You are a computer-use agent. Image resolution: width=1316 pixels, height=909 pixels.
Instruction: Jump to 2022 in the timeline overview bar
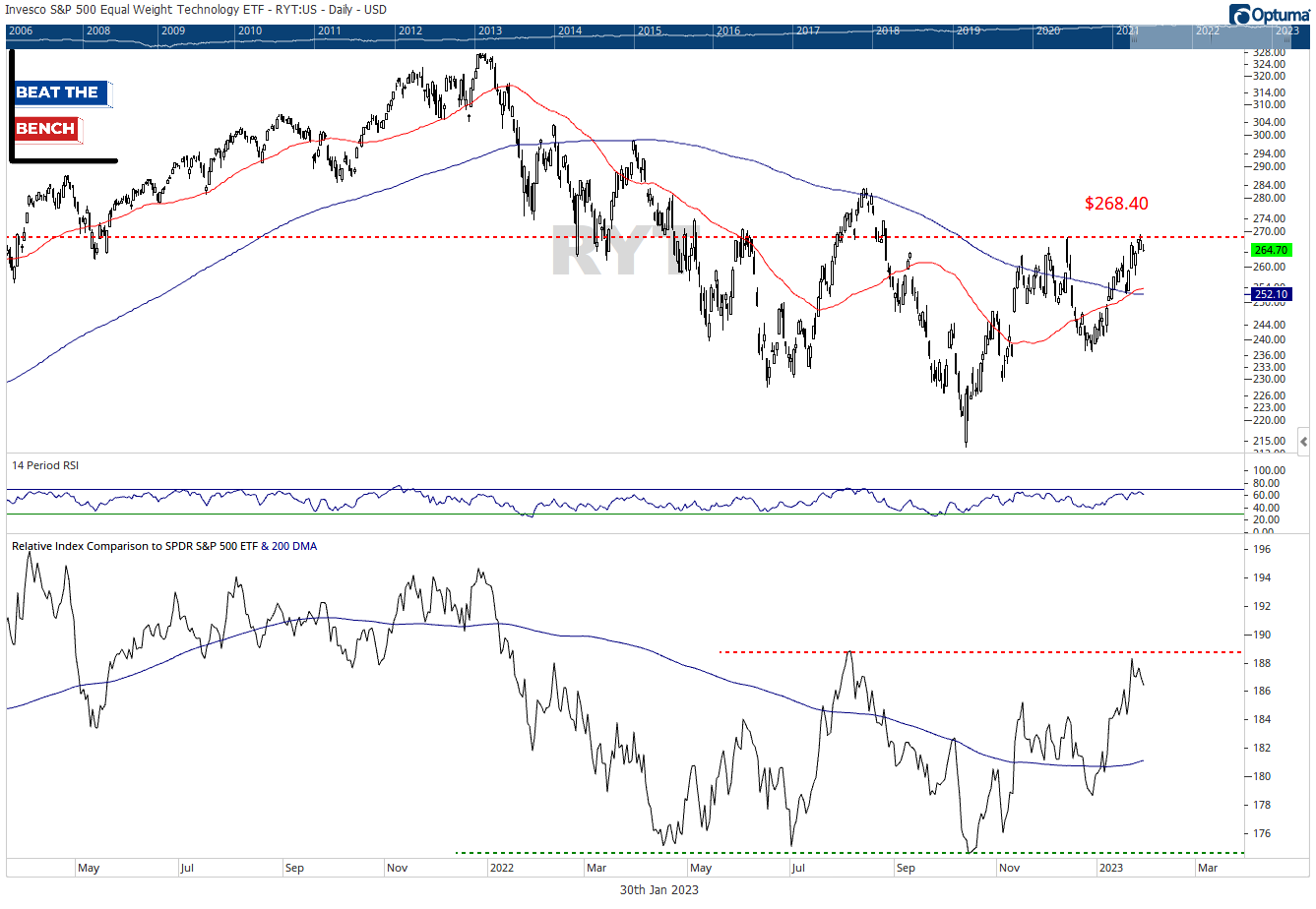(x=1208, y=30)
